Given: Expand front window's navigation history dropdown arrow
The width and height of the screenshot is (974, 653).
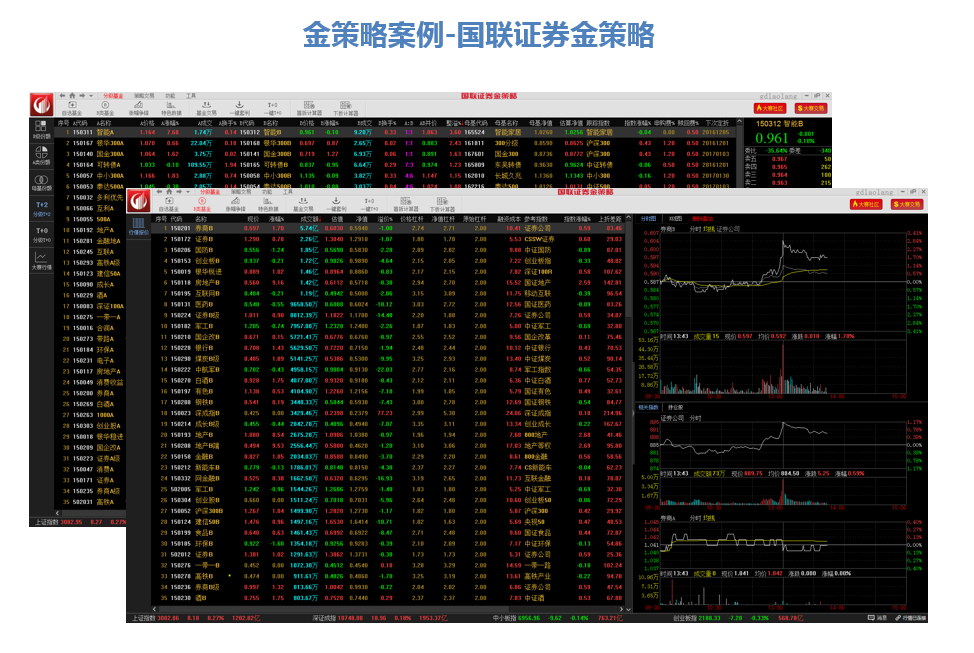Looking at the screenshot, I should [188, 193].
